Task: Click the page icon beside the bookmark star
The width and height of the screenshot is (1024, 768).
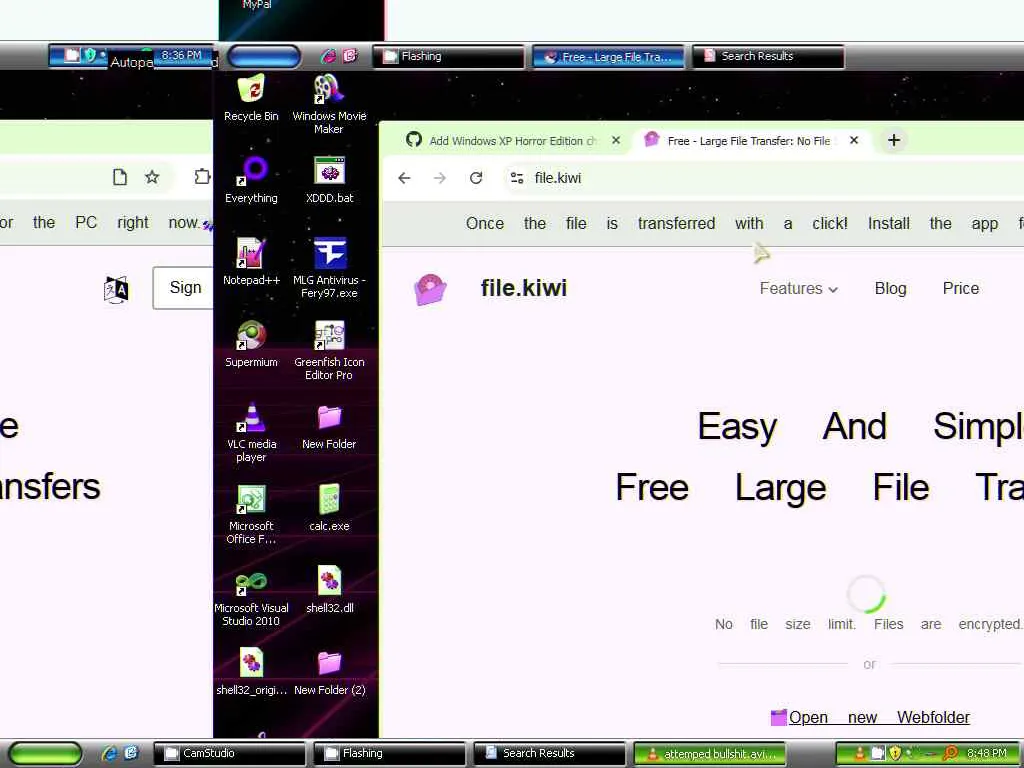Action: [120, 177]
